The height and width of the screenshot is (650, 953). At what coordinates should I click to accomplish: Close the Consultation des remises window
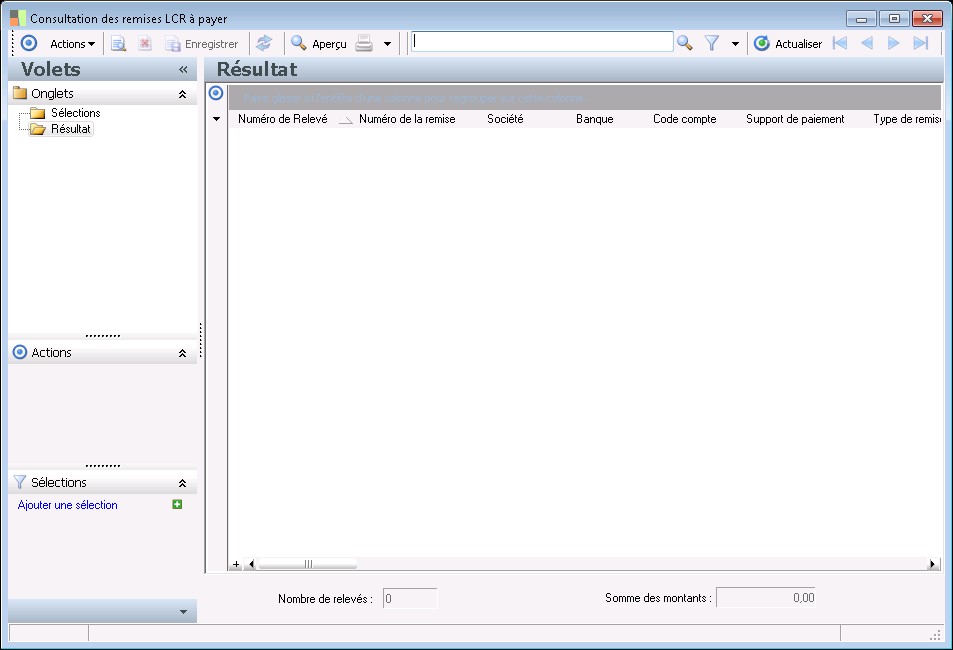(x=927, y=19)
